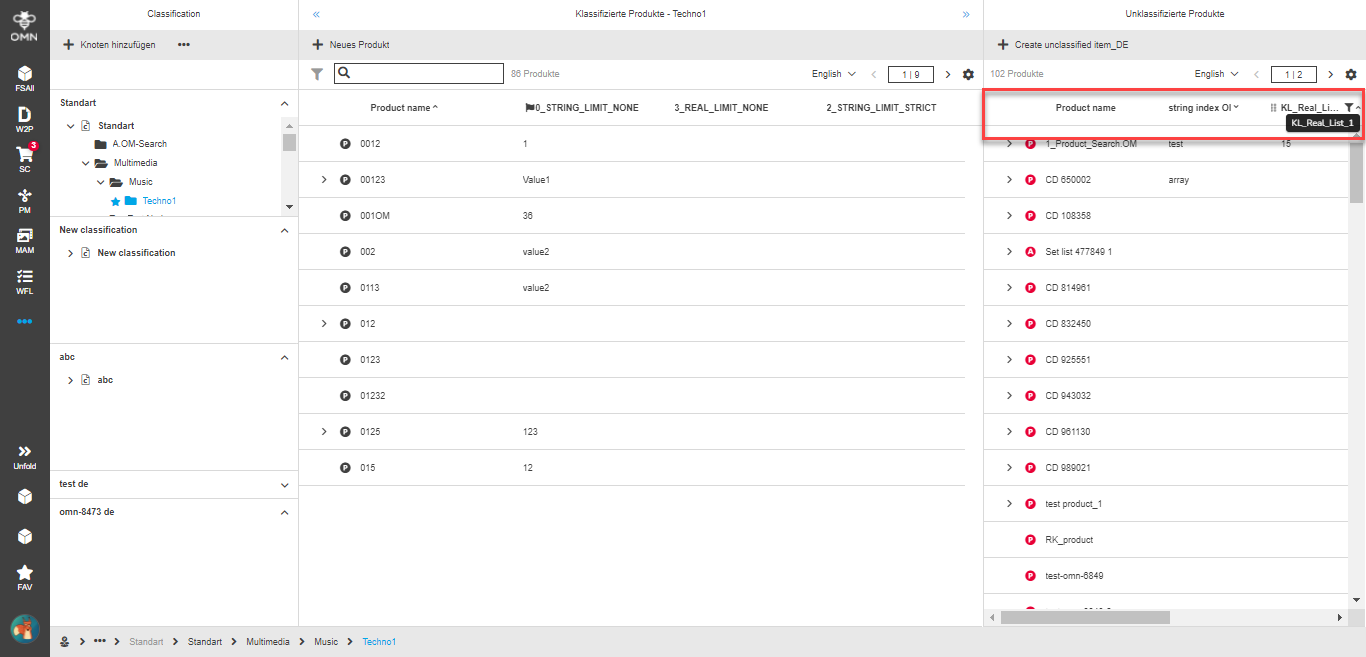Open the MAM media module

point(24,240)
